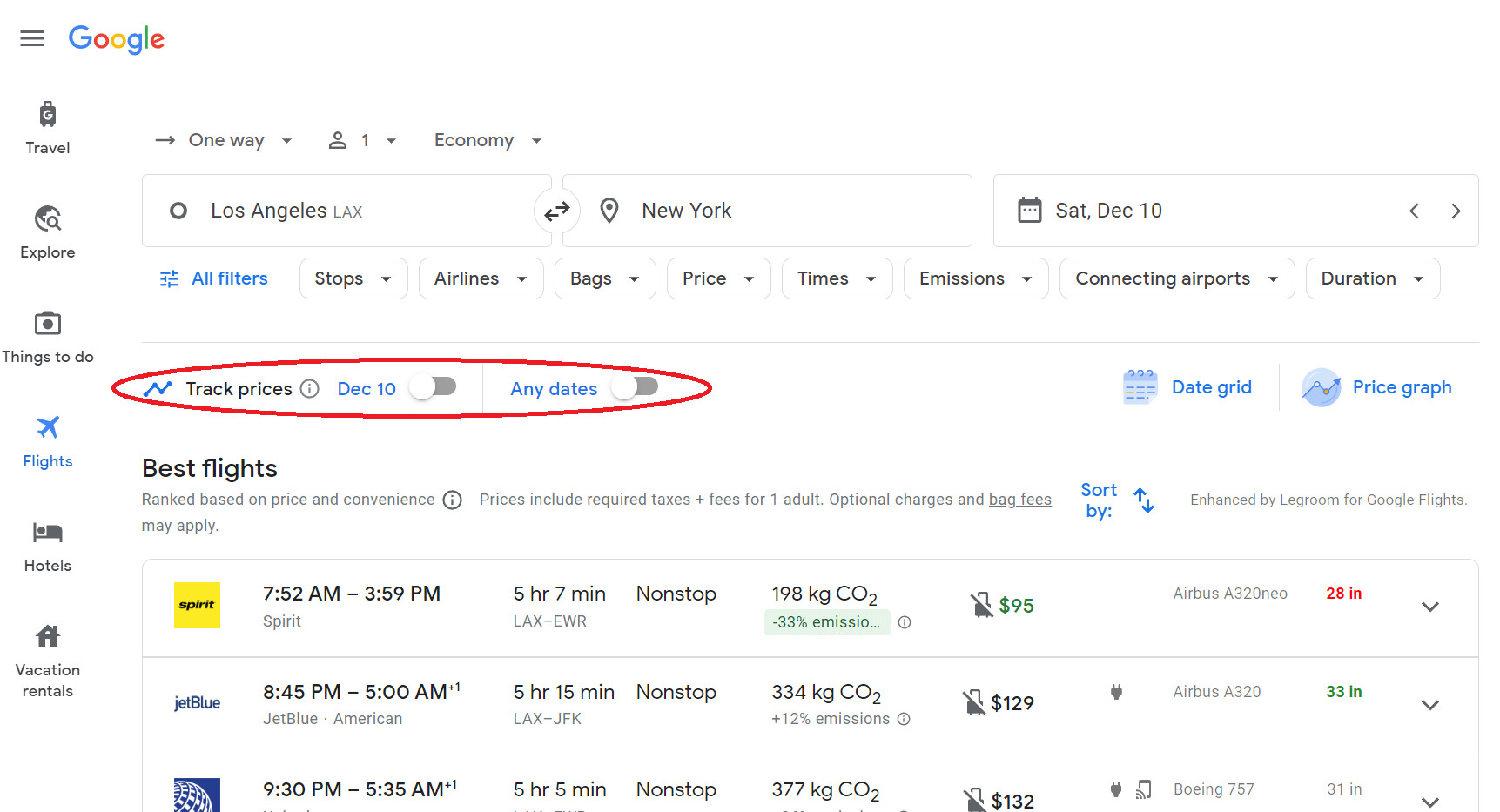This screenshot has width=1500, height=812.
Task: Click the power outlet icon on JetBlue row
Action: tap(1116, 692)
